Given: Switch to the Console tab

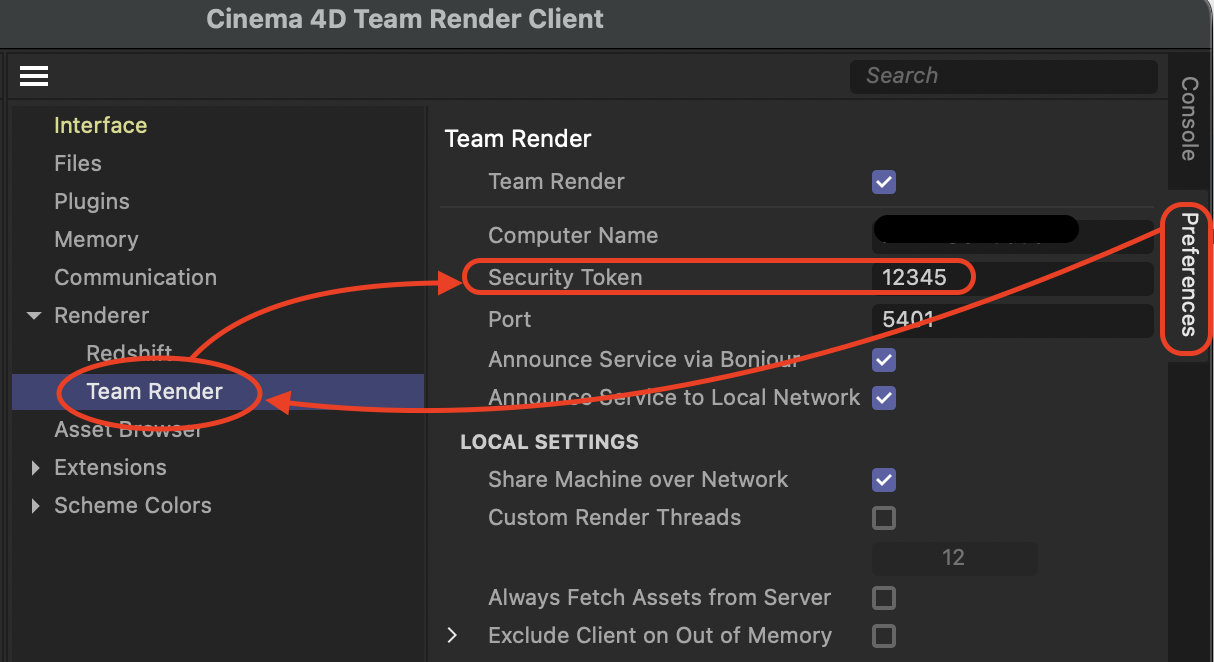Looking at the screenshot, I should [x=1189, y=118].
